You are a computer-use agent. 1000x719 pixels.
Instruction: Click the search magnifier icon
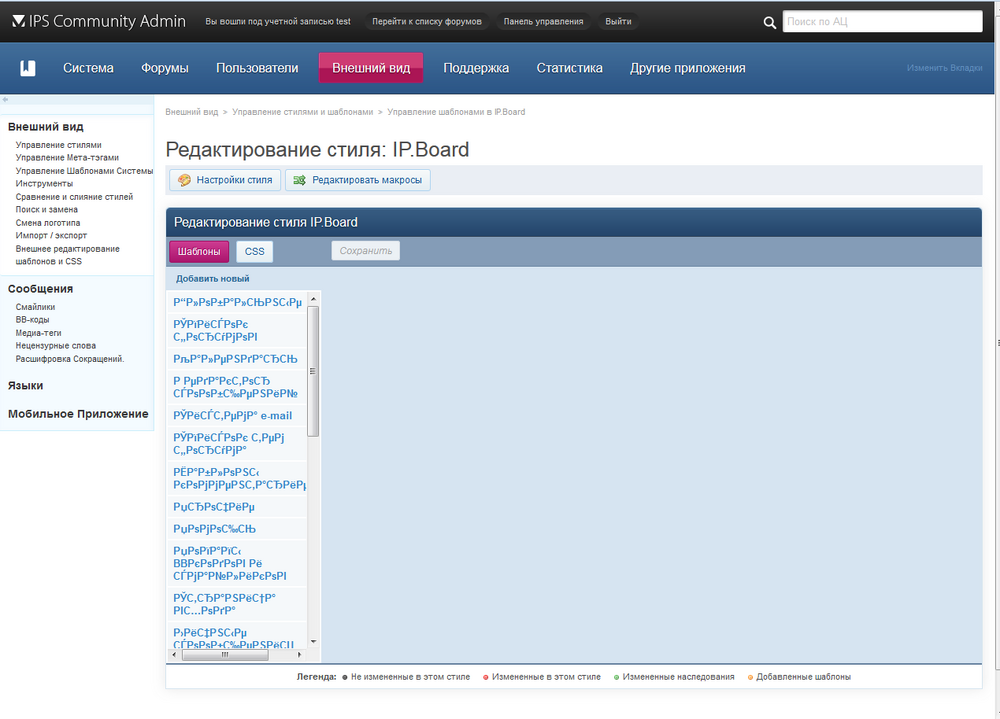pyautogui.click(x=769, y=22)
